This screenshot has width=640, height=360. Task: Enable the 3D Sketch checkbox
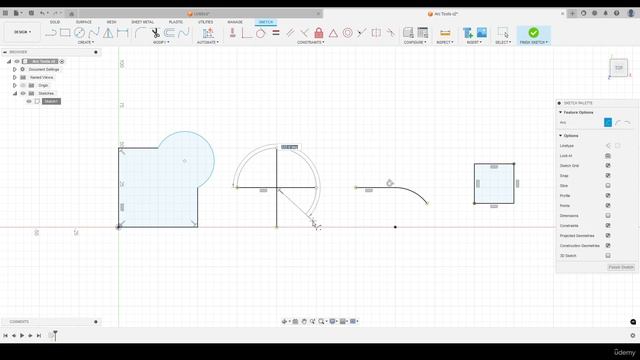608,256
